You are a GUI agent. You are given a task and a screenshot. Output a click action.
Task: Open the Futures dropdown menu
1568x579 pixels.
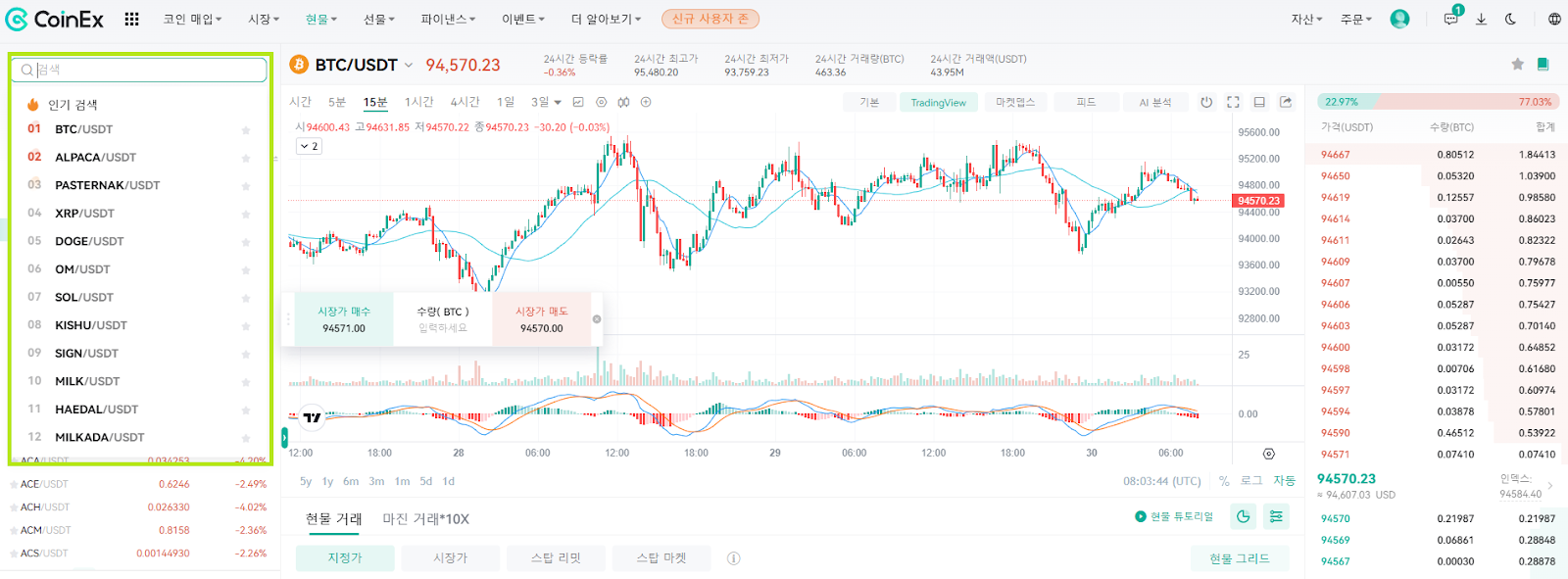coord(379,19)
